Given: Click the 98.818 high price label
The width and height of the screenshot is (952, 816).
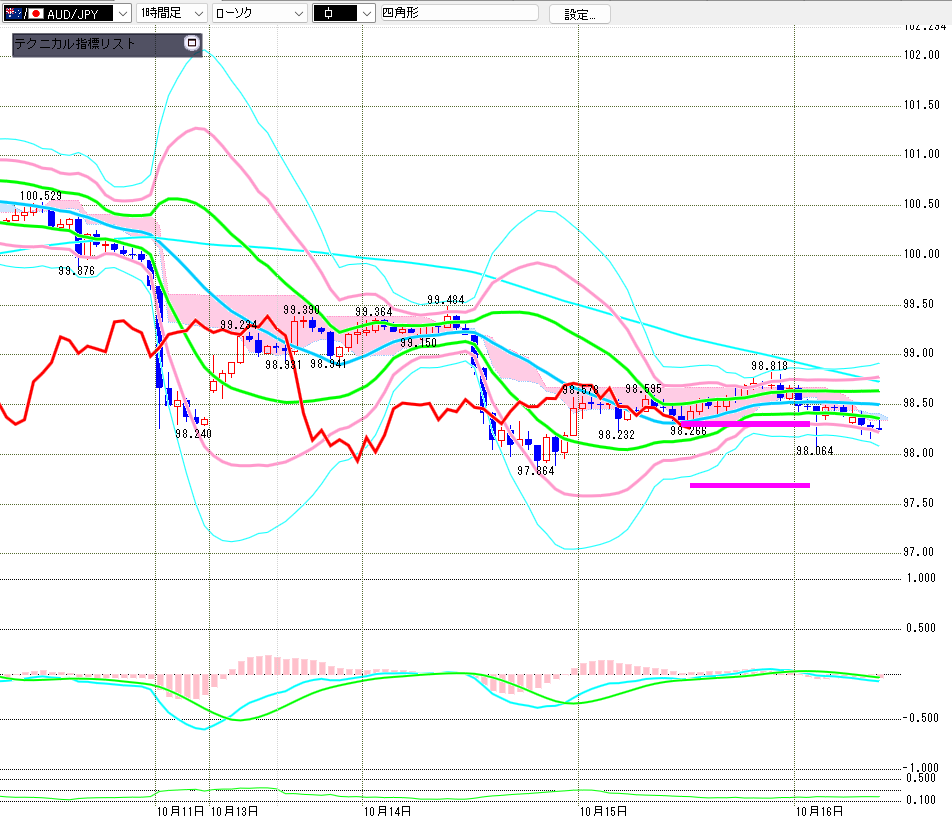Looking at the screenshot, I should (770, 365).
